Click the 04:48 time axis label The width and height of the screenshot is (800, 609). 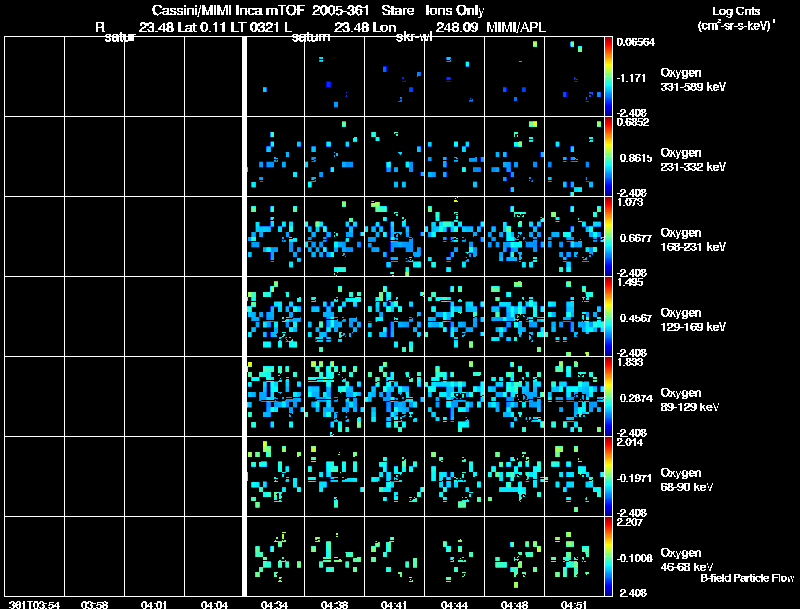point(514,605)
